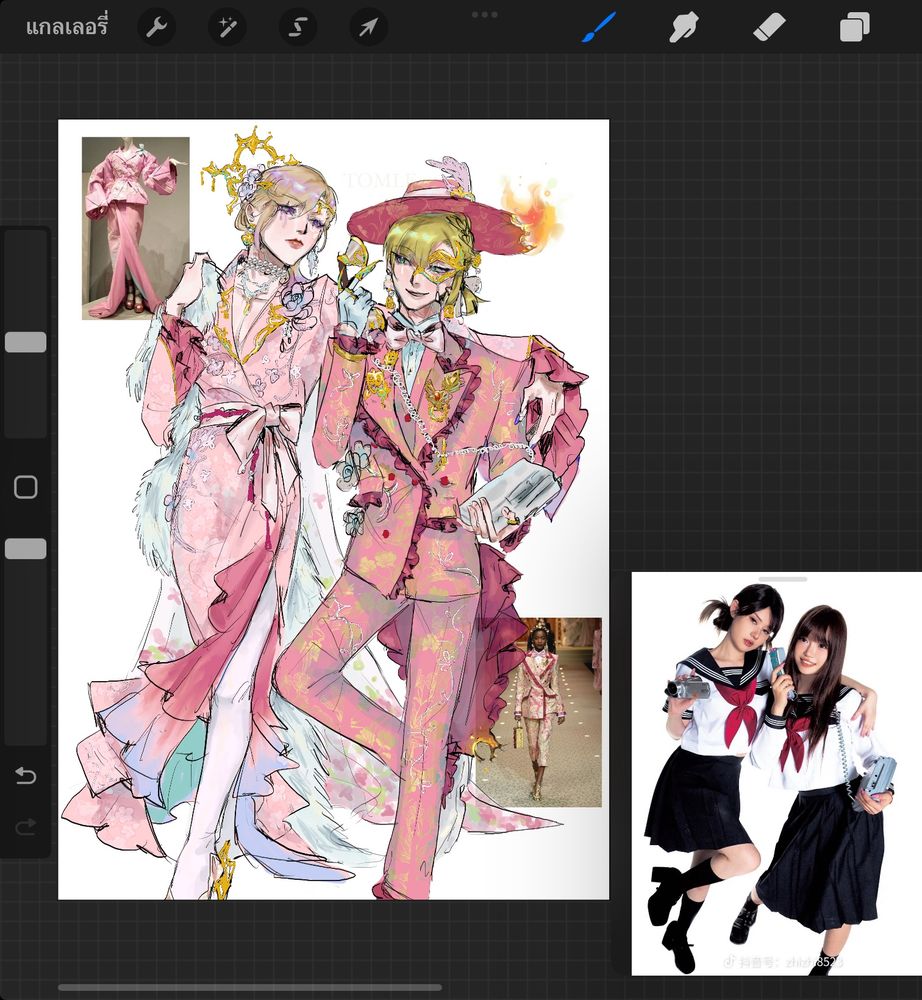Select the Eraser tool
922x1000 pixels.
tap(768, 27)
